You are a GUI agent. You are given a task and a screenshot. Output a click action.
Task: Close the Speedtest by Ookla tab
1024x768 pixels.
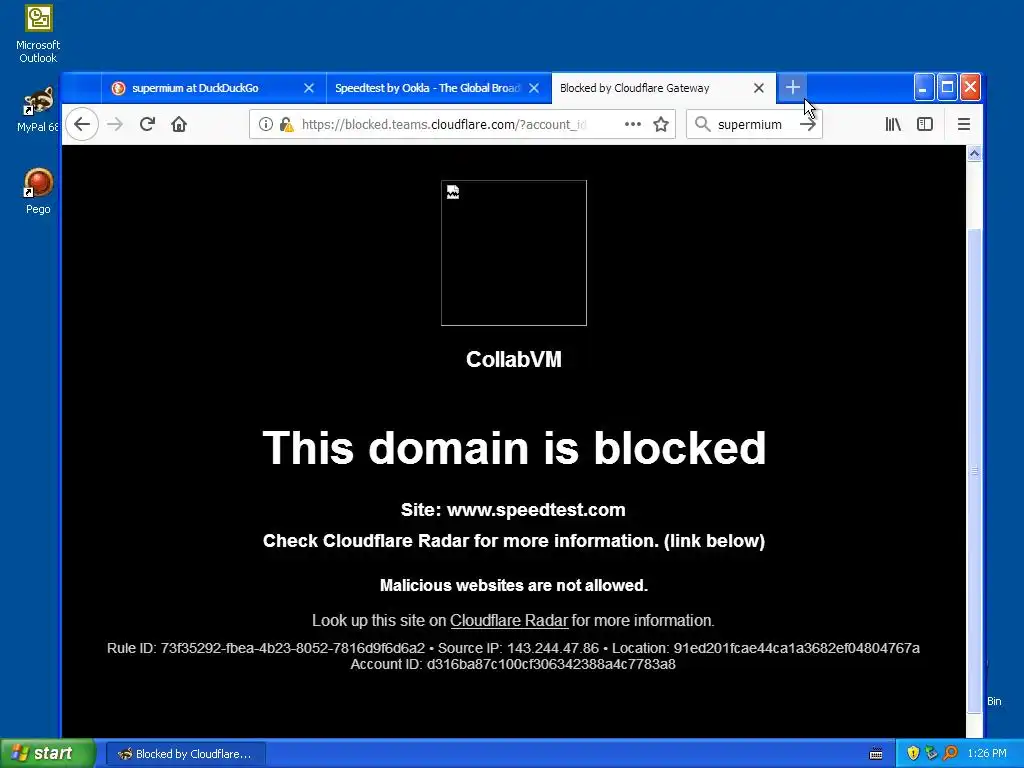pyautogui.click(x=534, y=88)
